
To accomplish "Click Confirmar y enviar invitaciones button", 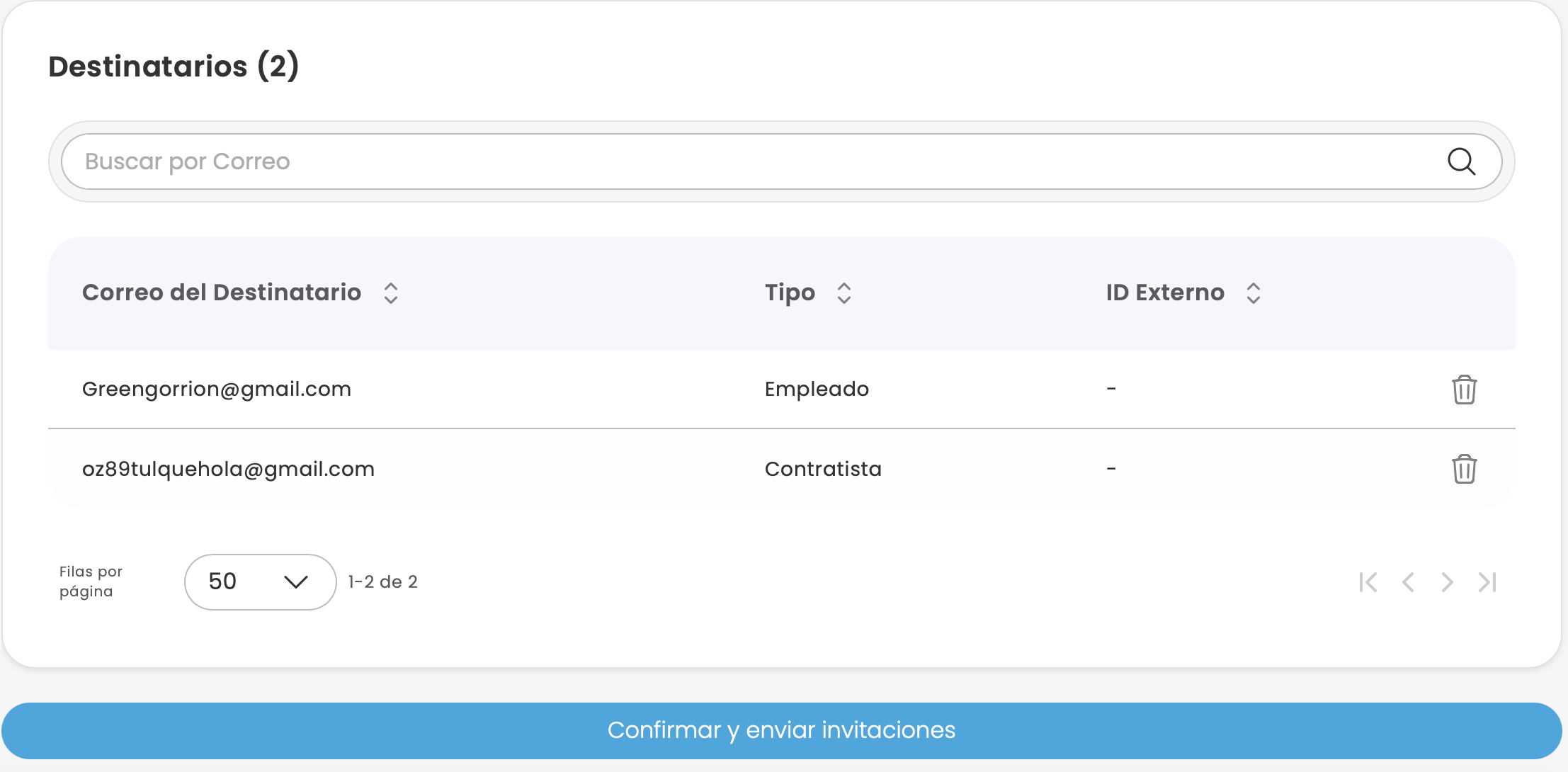I will point(781,730).
